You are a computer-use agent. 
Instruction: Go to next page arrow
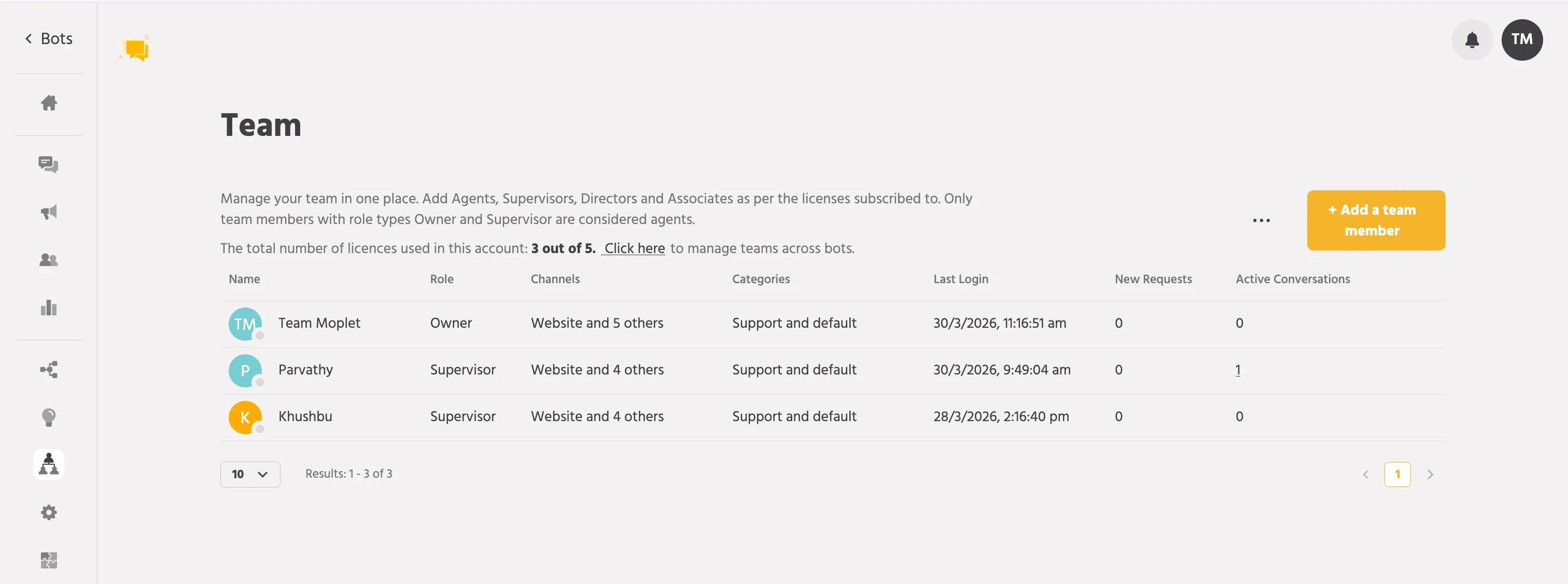pos(1430,475)
